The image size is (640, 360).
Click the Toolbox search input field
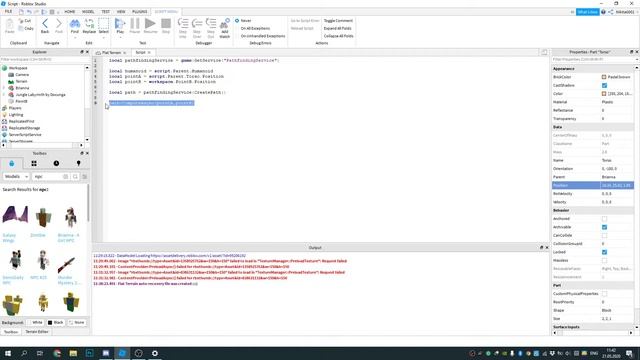pos(47,176)
